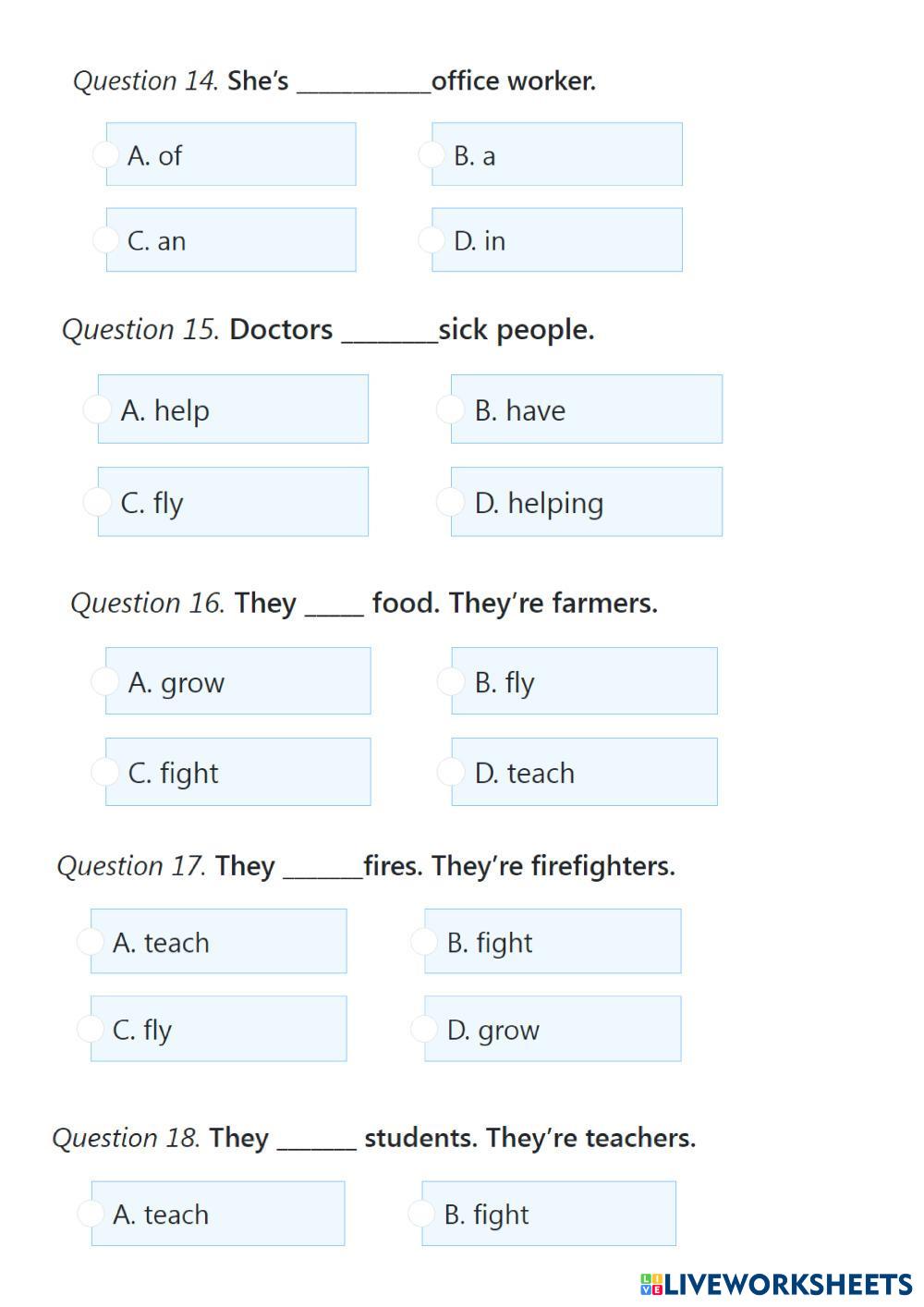
Task: Select 'D. in' answer option
Action: 432,239
